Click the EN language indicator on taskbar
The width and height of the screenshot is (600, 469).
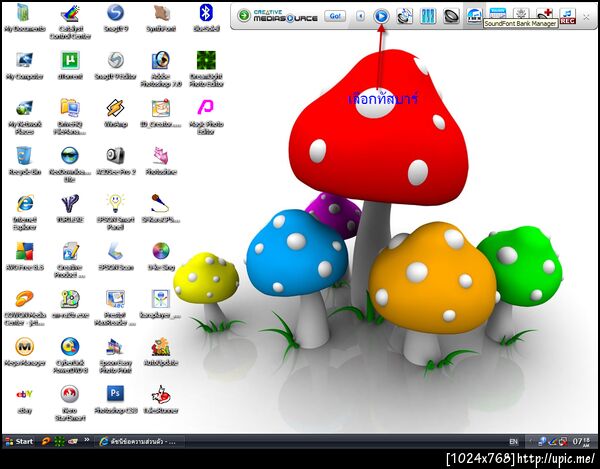coord(514,442)
